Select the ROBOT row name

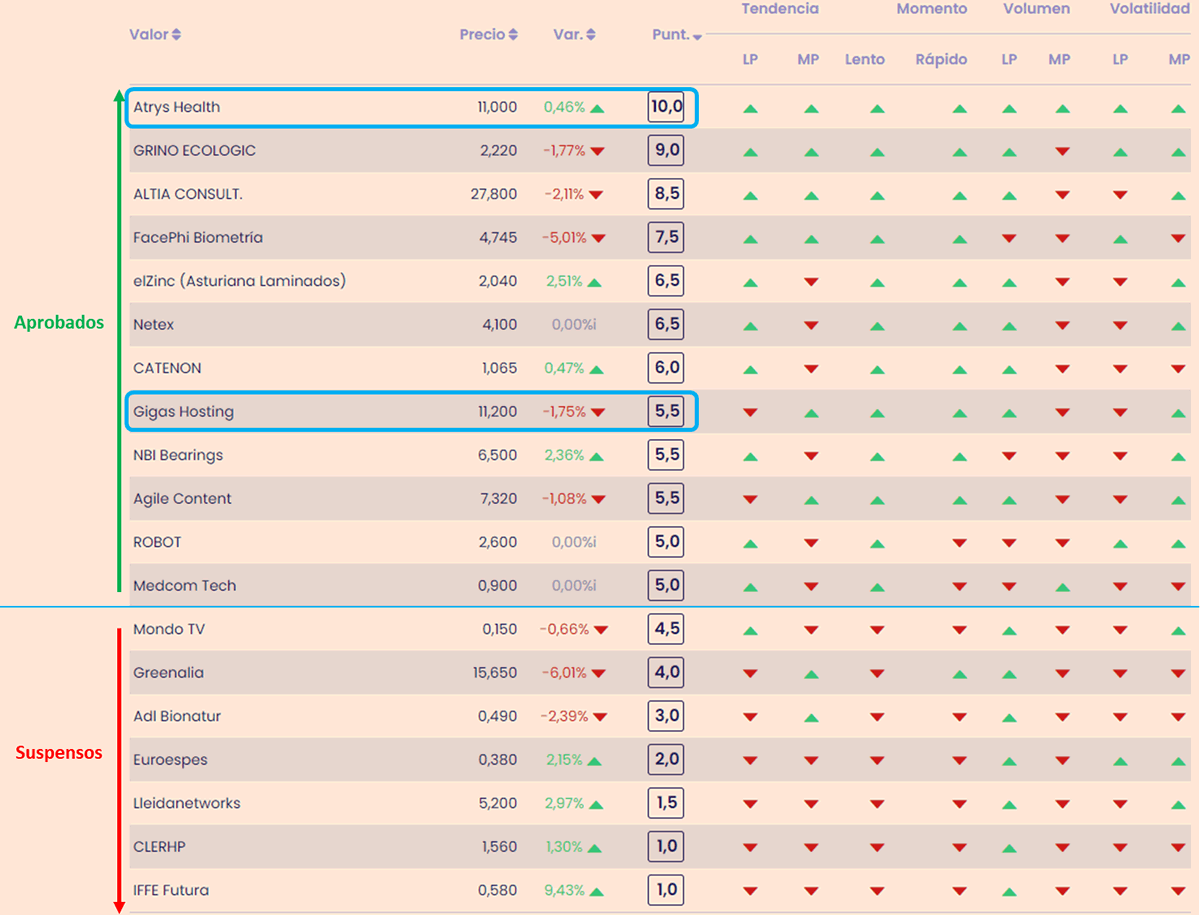[157, 542]
